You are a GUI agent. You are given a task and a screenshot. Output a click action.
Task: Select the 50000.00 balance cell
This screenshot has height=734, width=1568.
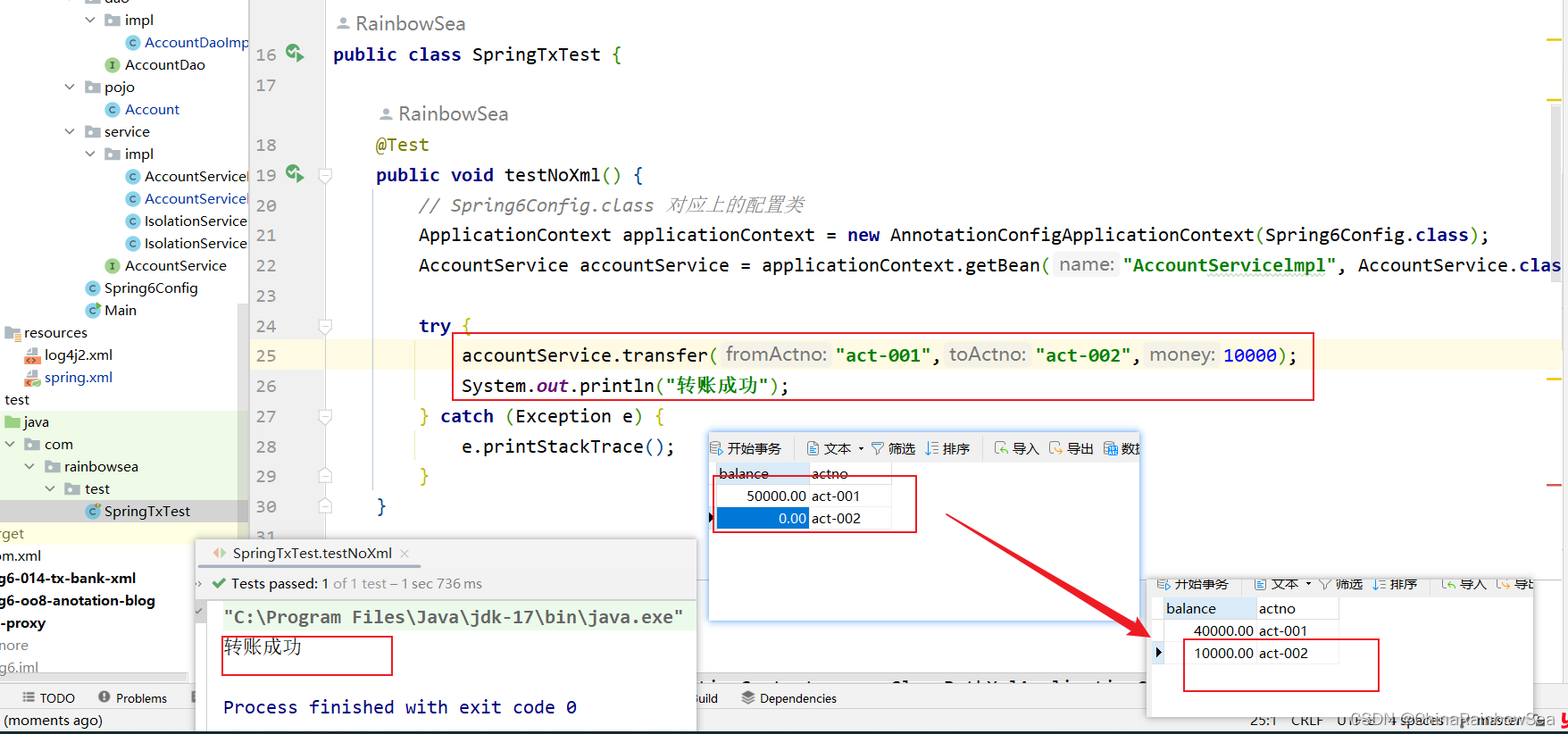[x=762, y=496]
